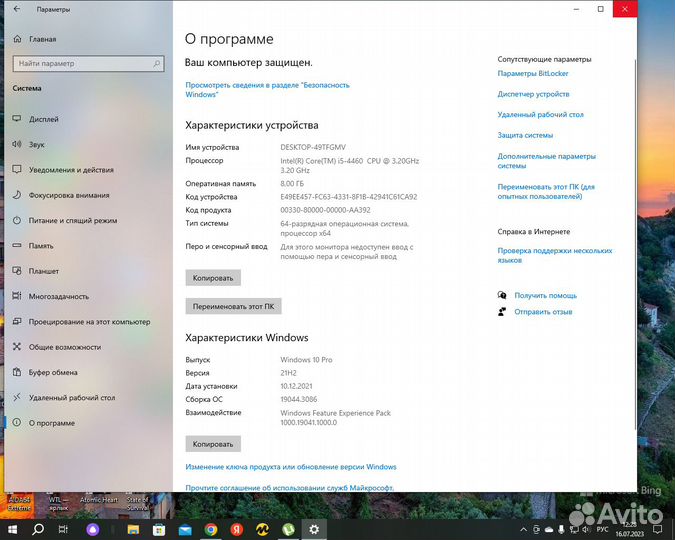Go back using the Settings back arrow
The width and height of the screenshot is (675, 540).
pyautogui.click(x=17, y=9)
